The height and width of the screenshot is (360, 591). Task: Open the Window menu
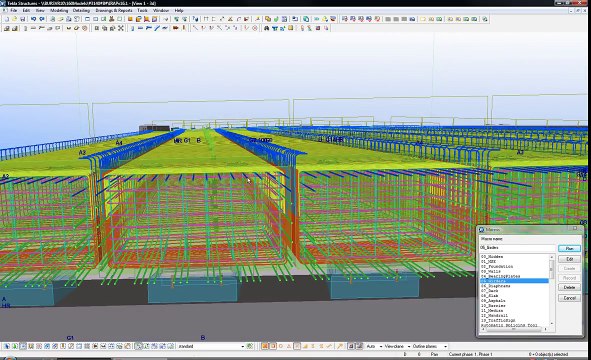tap(161, 11)
